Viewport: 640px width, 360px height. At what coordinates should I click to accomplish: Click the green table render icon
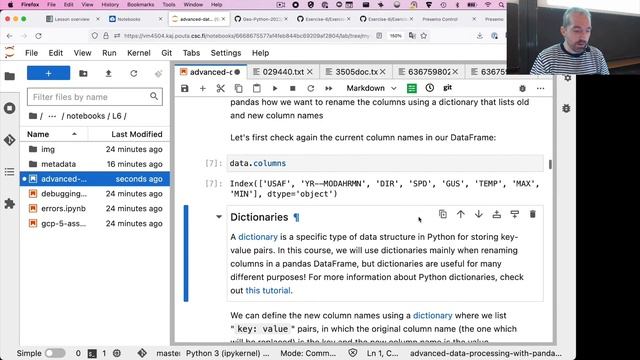click(412, 88)
